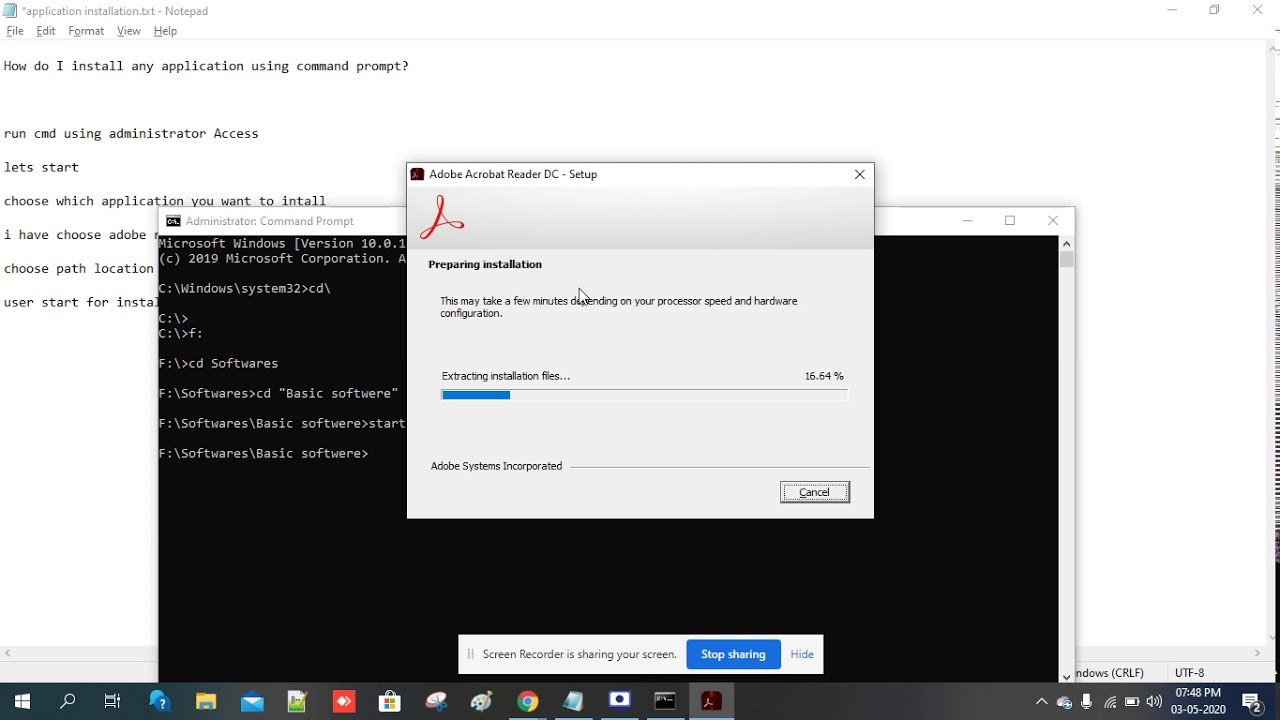This screenshot has height=720, width=1280.
Task: Click the extraction progress bar in setup
Action: coord(644,395)
